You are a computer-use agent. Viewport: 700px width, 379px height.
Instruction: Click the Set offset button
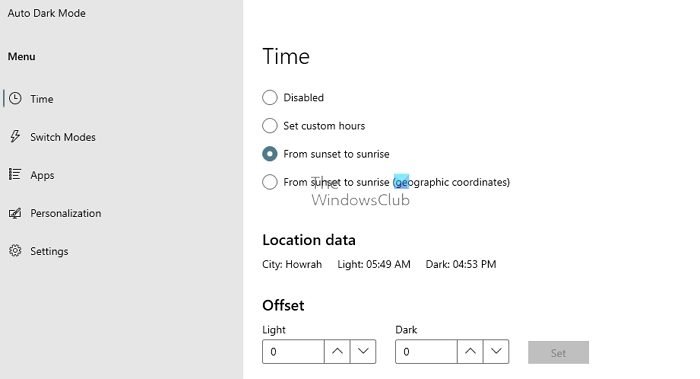[558, 353]
